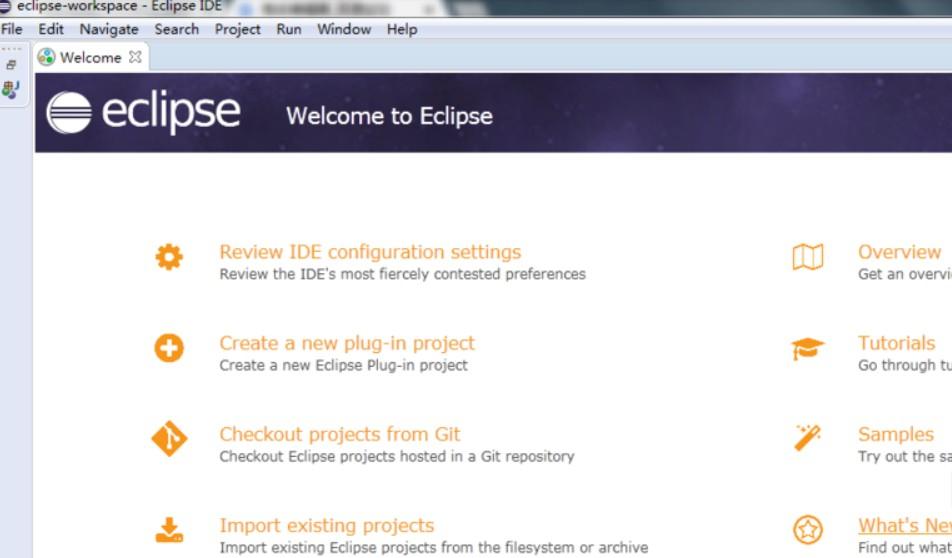
Task: Open the Overview link
Action: pos(899,252)
